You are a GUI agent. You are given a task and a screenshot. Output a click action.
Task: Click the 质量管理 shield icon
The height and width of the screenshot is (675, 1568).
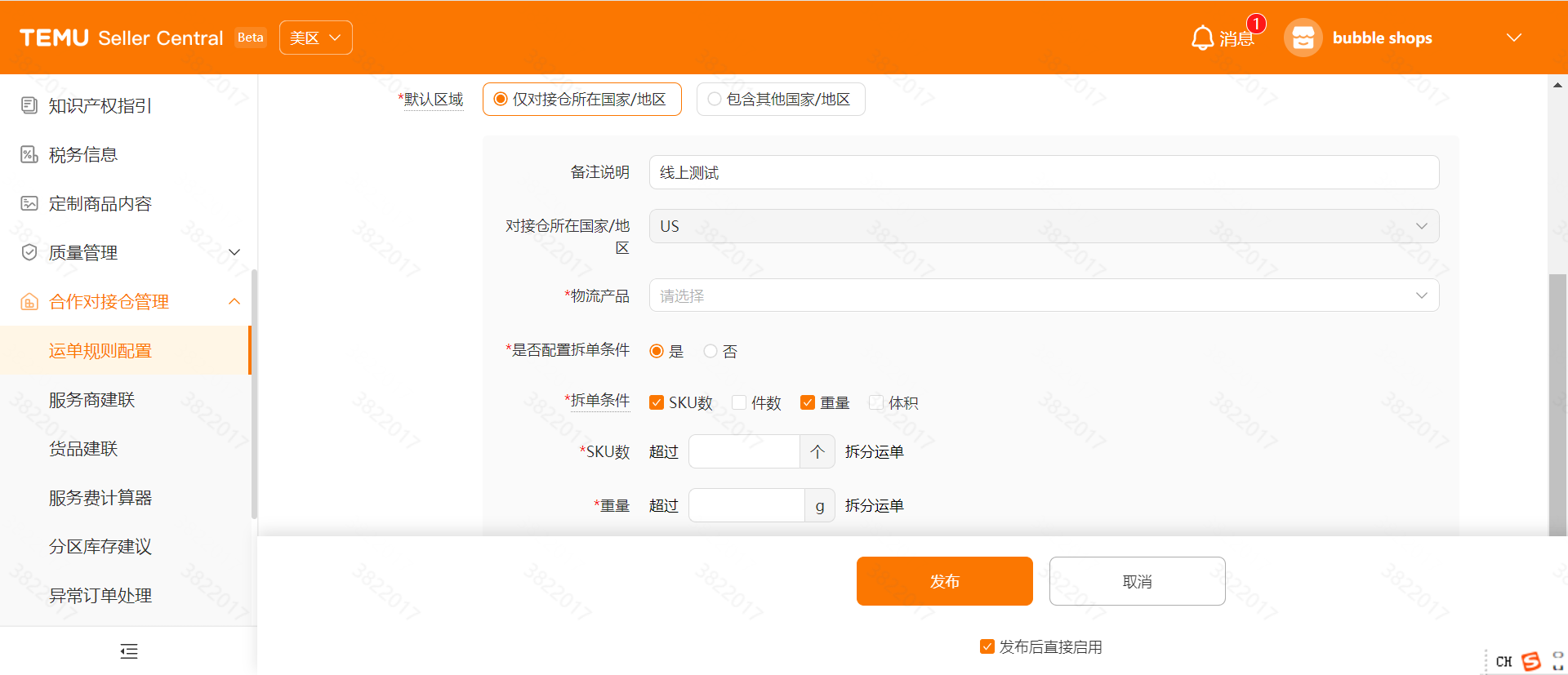pyautogui.click(x=29, y=252)
